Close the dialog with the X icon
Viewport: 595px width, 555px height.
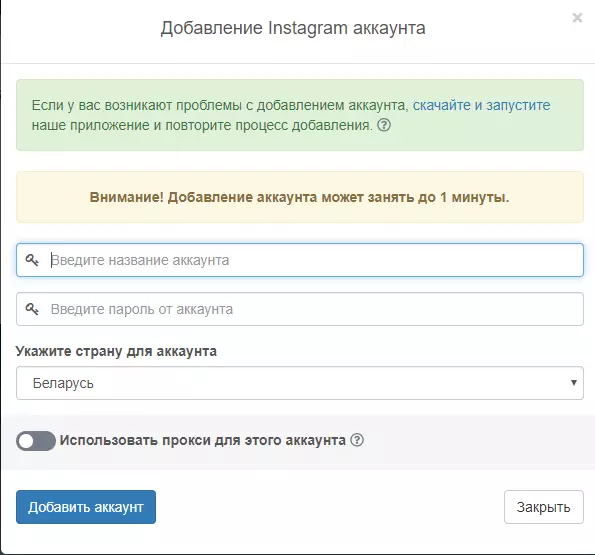[577, 17]
